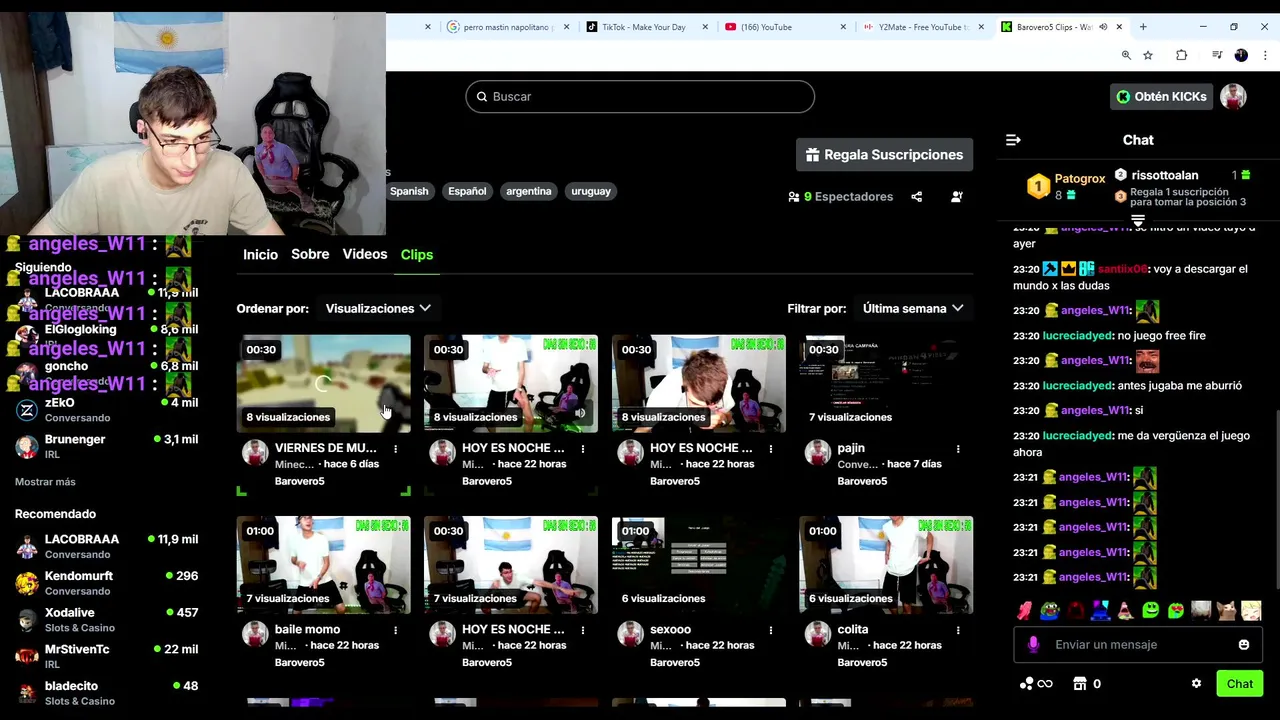1280x720 pixels.
Task: Open options menu for pajin clip
Action: pyautogui.click(x=958, y=449)
